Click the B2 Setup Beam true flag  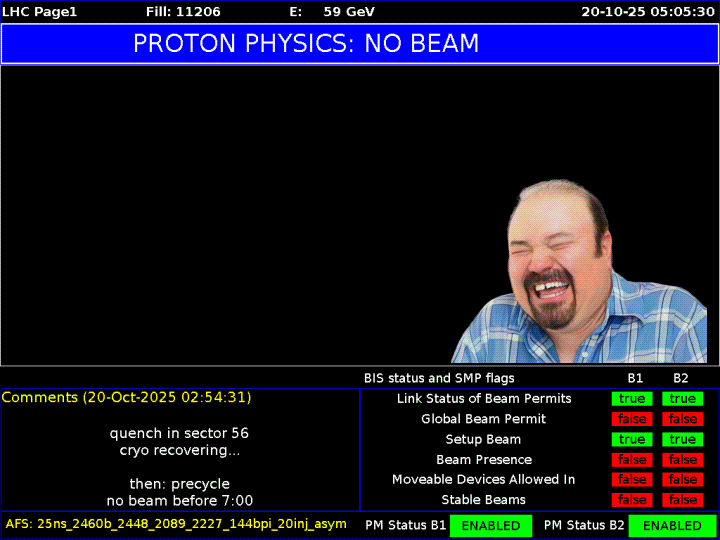pos(682,439)
